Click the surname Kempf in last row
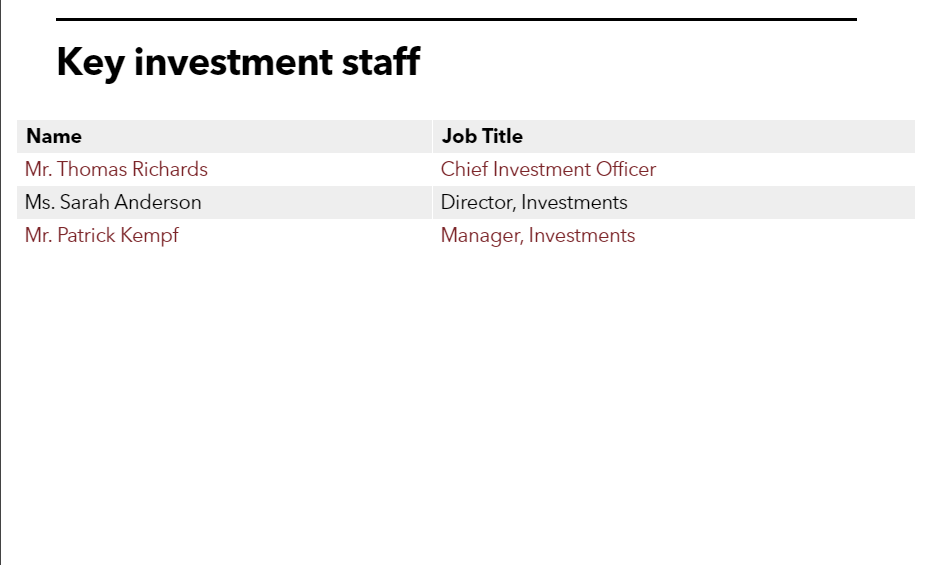932x565 pixels. point(149,236)
